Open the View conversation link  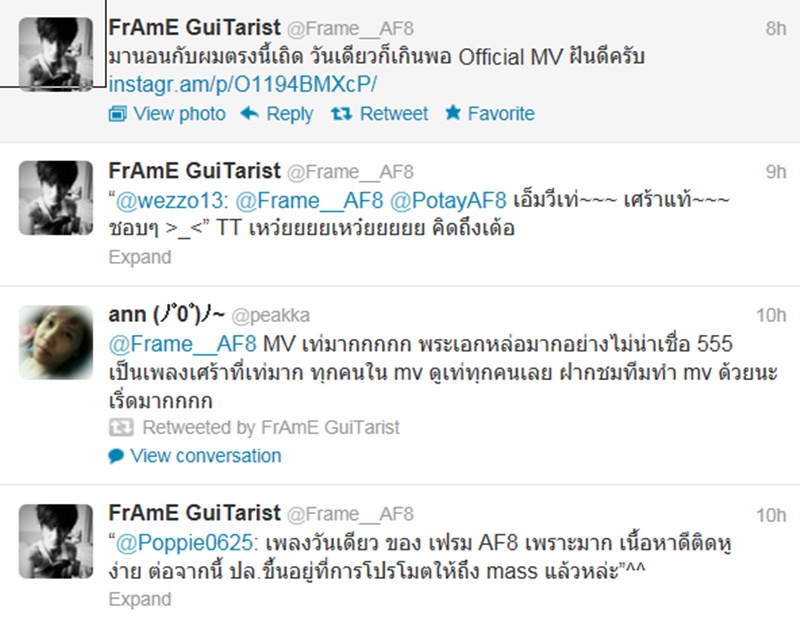pos(206,455)
